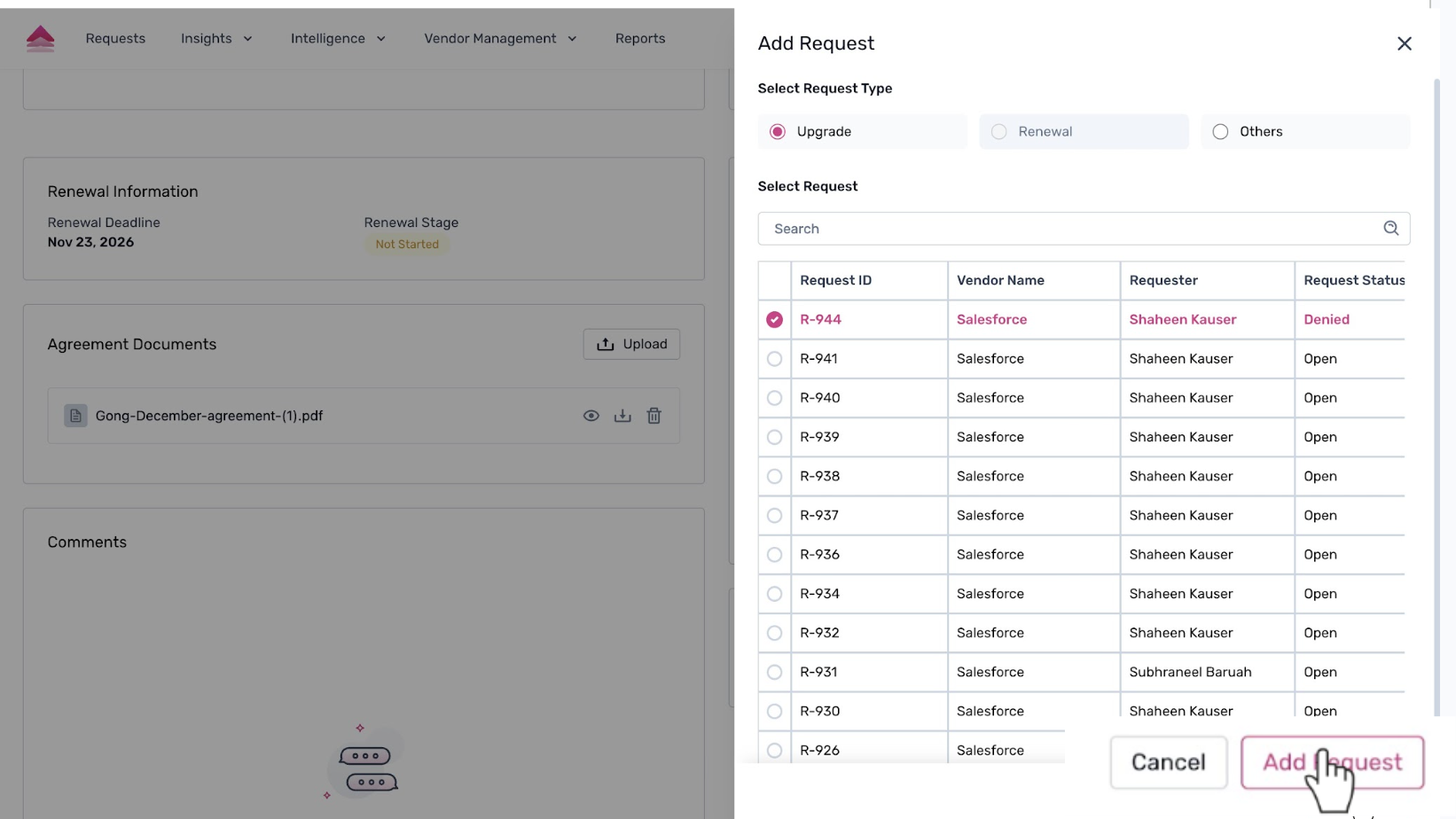The width and height of the screenshot is (1456, 819).
Task: Open the Reports page
Action: (639, 39)
